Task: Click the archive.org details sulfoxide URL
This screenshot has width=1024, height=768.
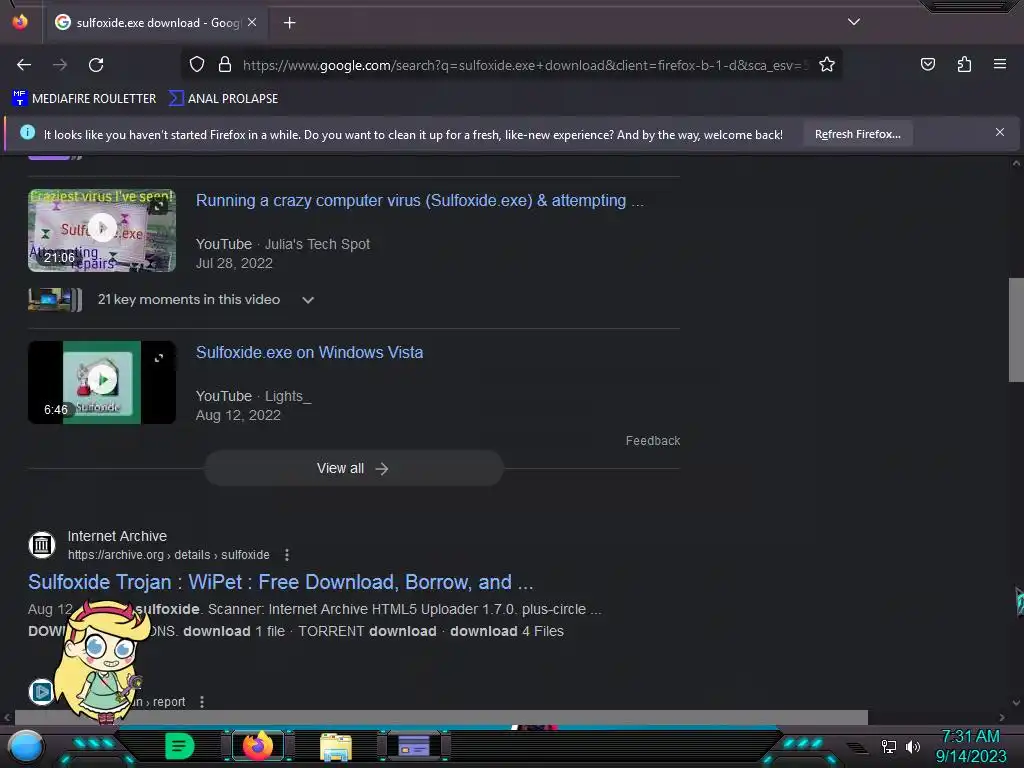Action: tap(168, 554)
